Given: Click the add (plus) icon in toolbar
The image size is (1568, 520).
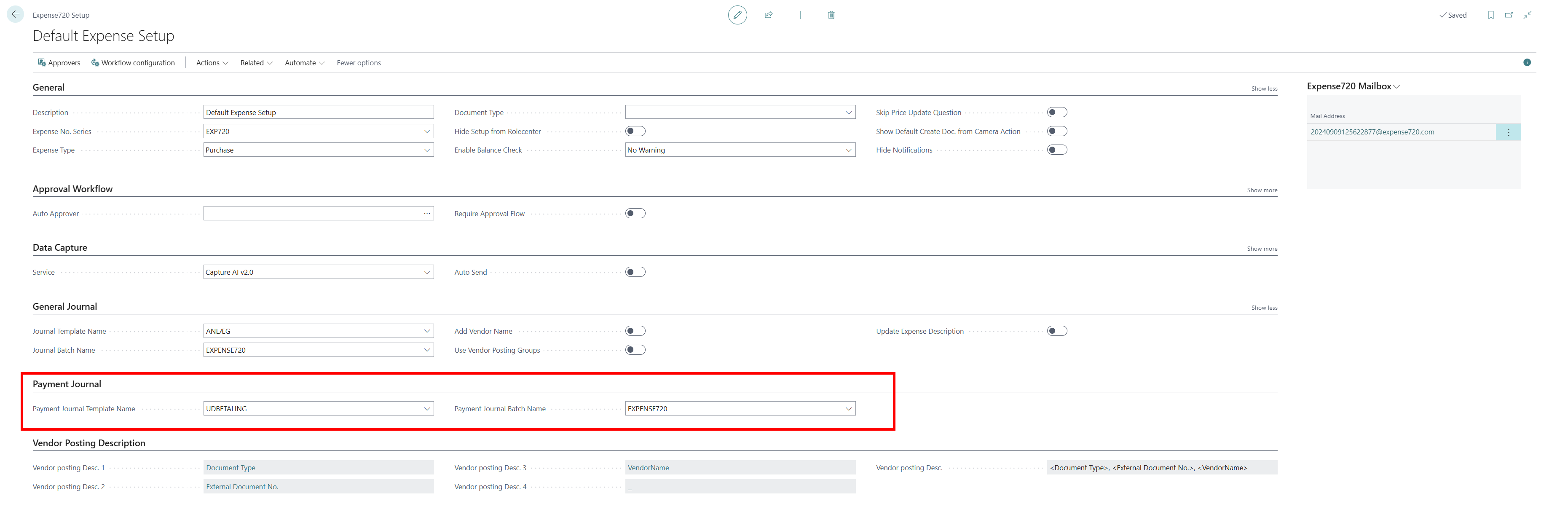Looking at the screenshot, I should [800, 14].
